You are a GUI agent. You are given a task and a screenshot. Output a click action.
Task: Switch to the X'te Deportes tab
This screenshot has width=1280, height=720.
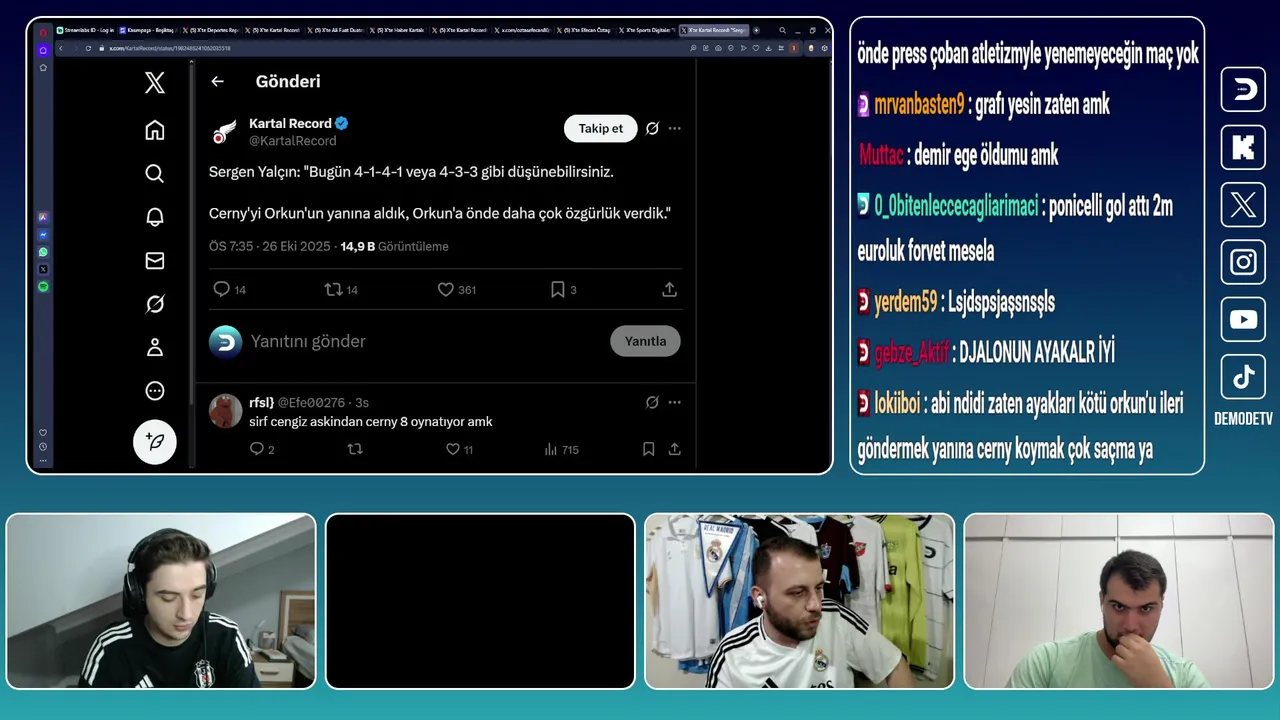pos(210,30)
